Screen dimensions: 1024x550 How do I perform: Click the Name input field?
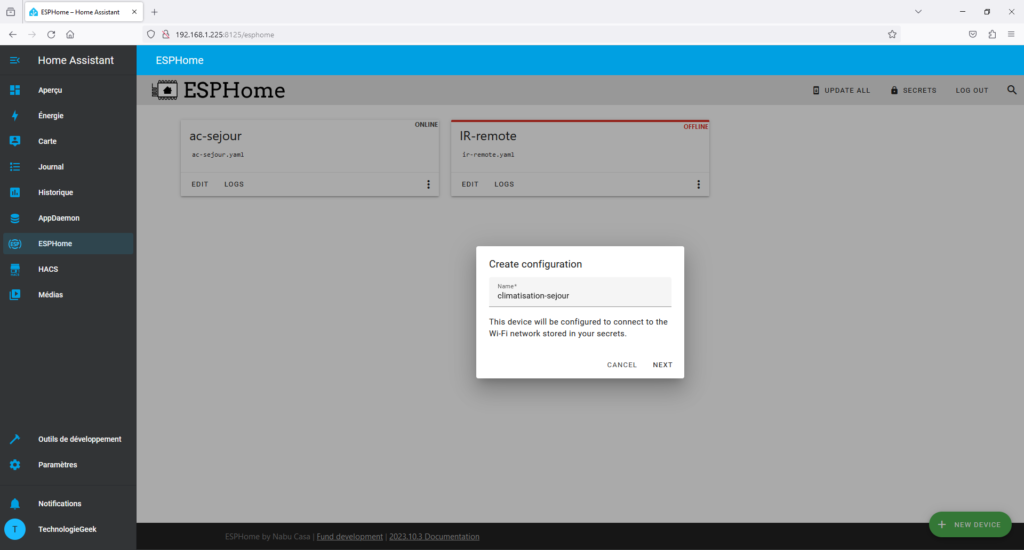tap(579, 295)
